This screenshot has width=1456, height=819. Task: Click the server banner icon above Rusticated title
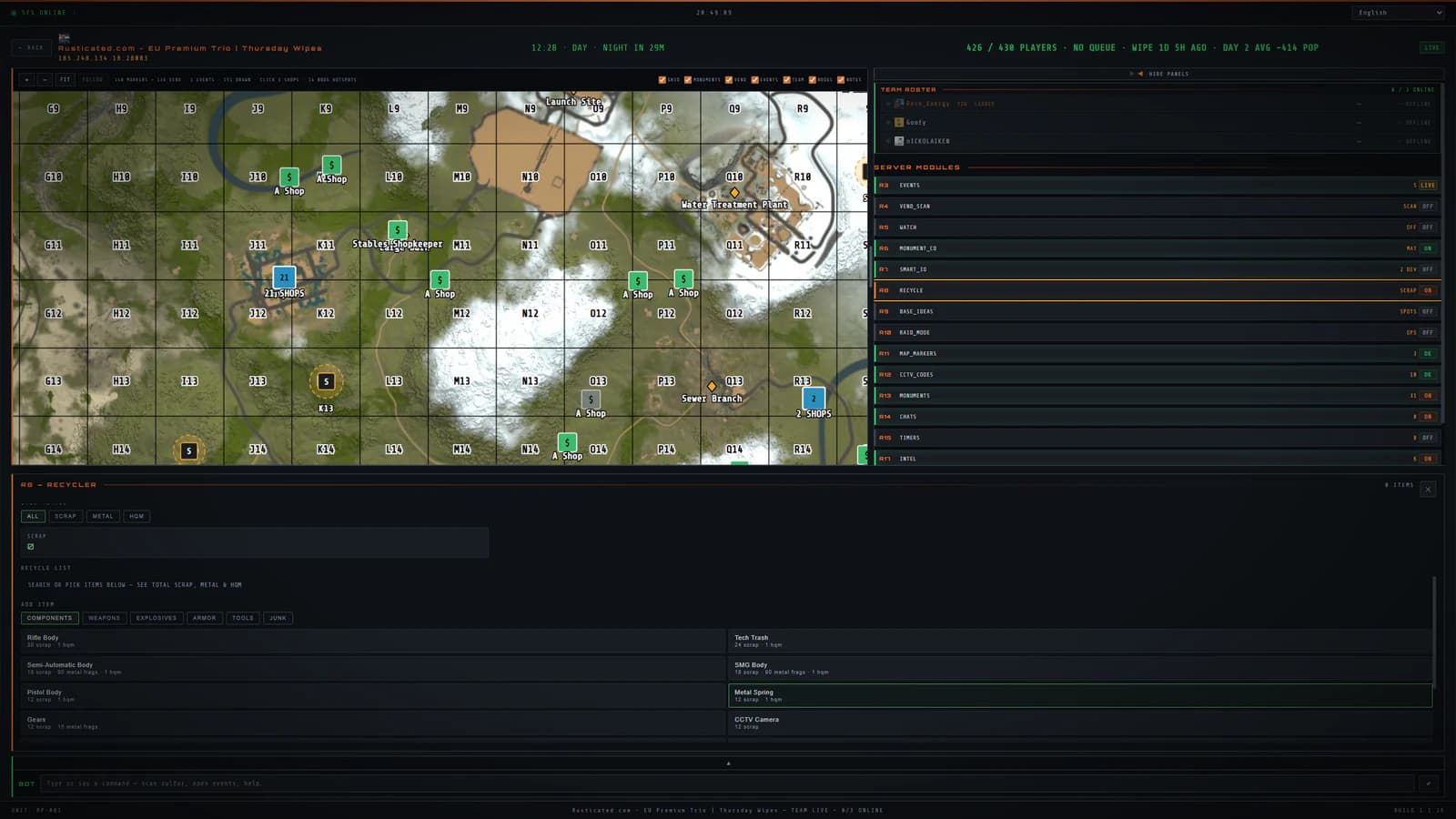[64, 38]
